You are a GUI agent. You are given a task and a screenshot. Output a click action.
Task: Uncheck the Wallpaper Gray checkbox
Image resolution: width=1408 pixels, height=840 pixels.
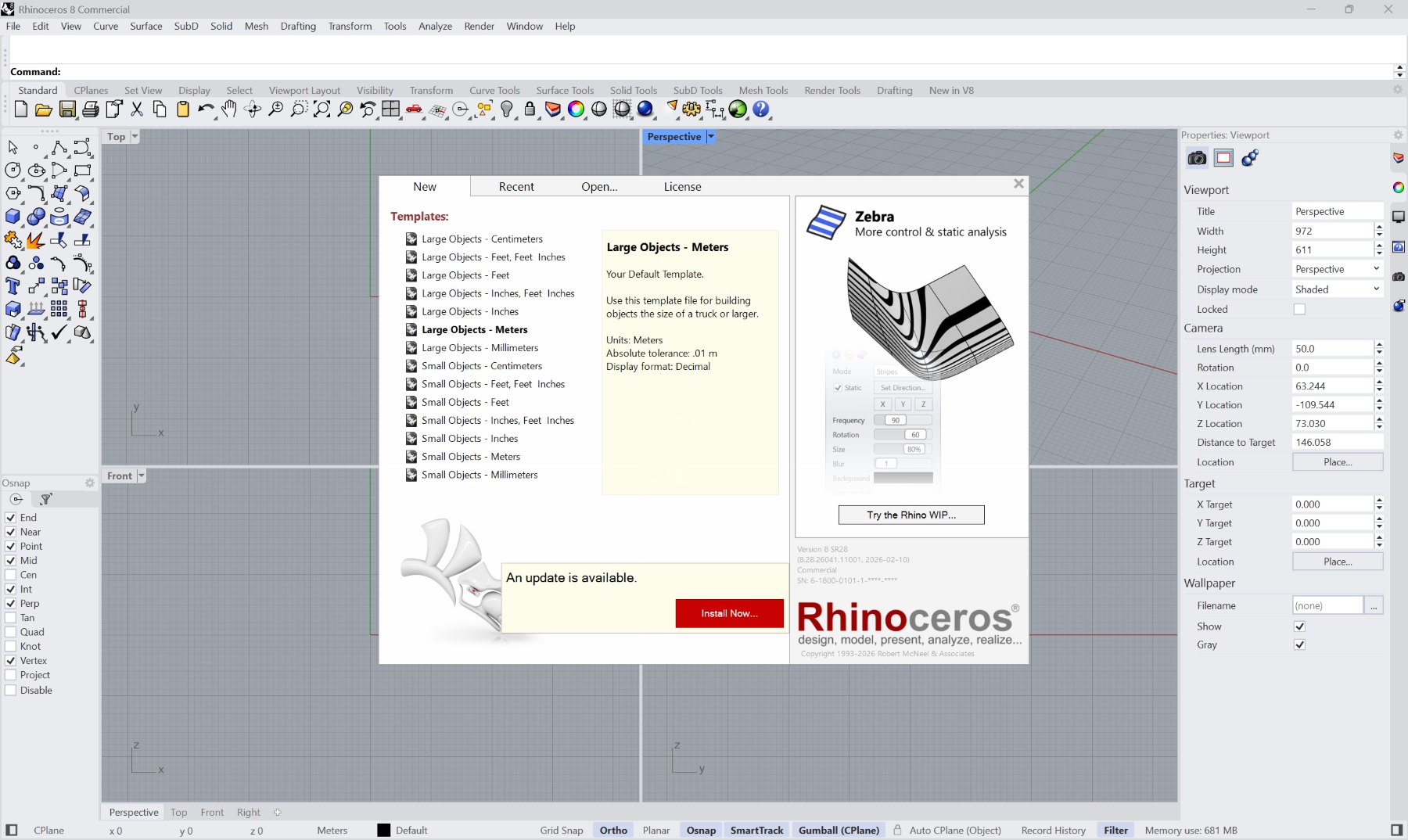1299,645
